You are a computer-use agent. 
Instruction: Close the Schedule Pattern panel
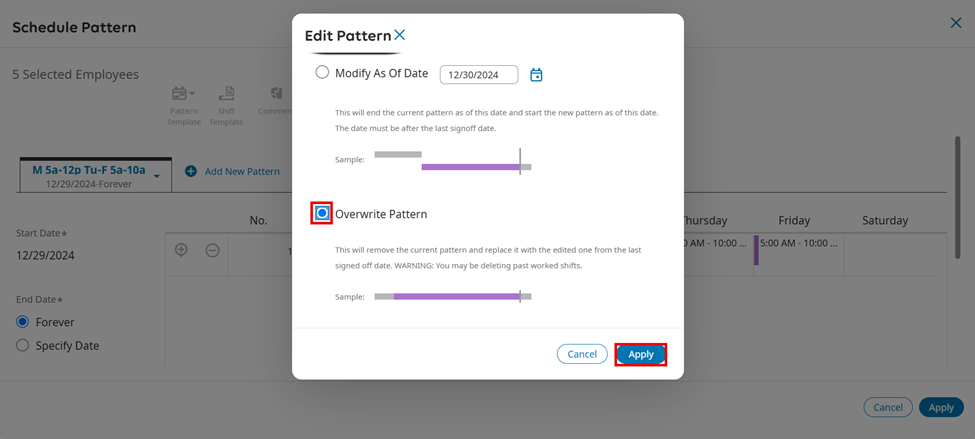point(955,23)
